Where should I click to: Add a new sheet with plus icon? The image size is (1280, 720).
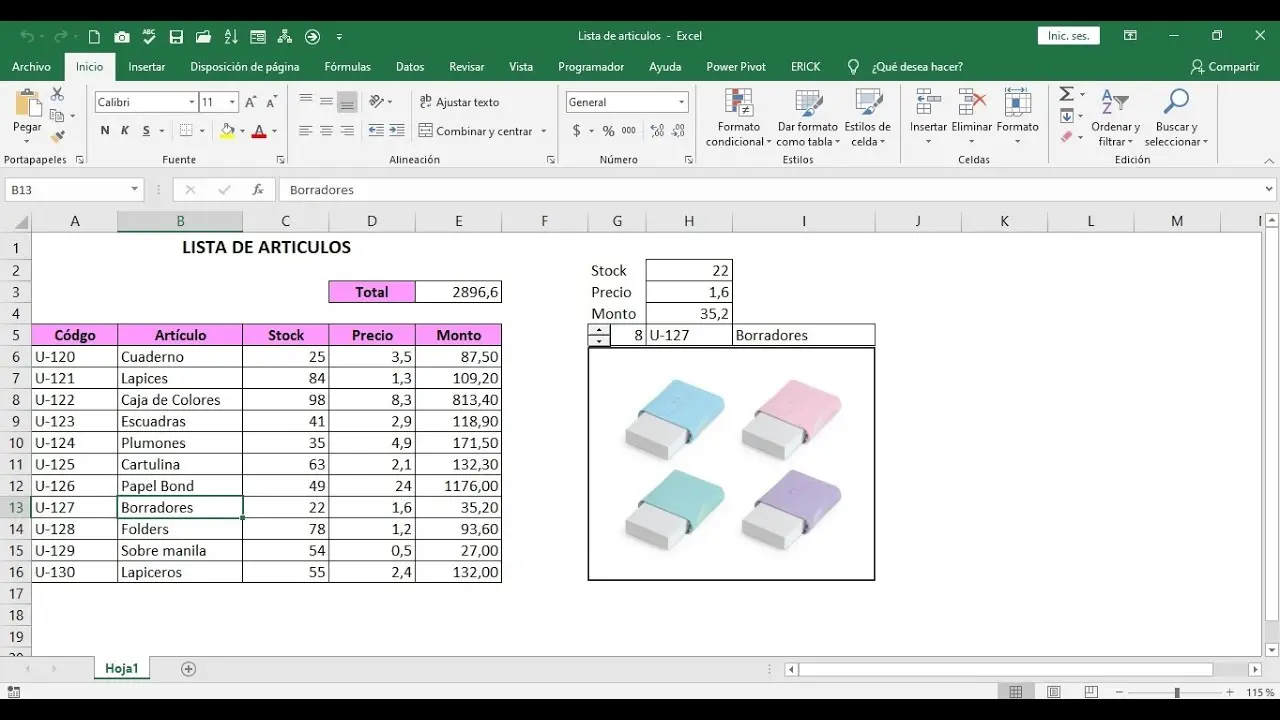[x=188, y=669]
